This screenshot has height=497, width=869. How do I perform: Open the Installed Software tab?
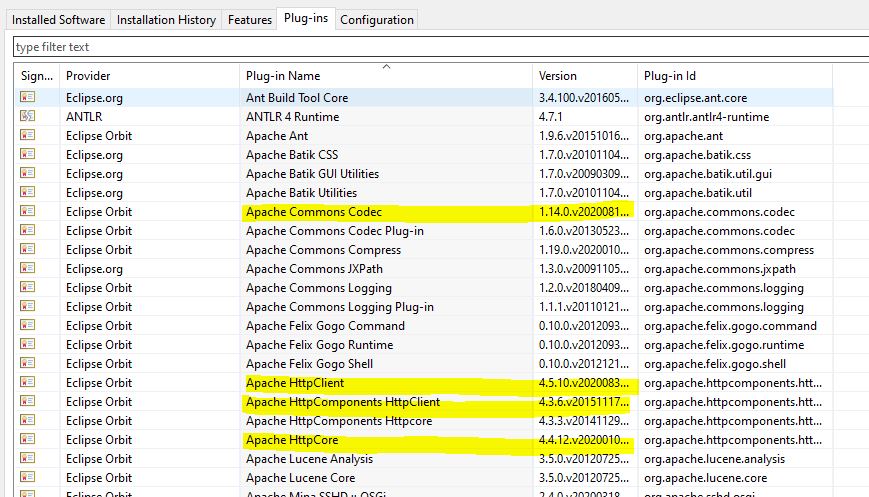[58, 20]
